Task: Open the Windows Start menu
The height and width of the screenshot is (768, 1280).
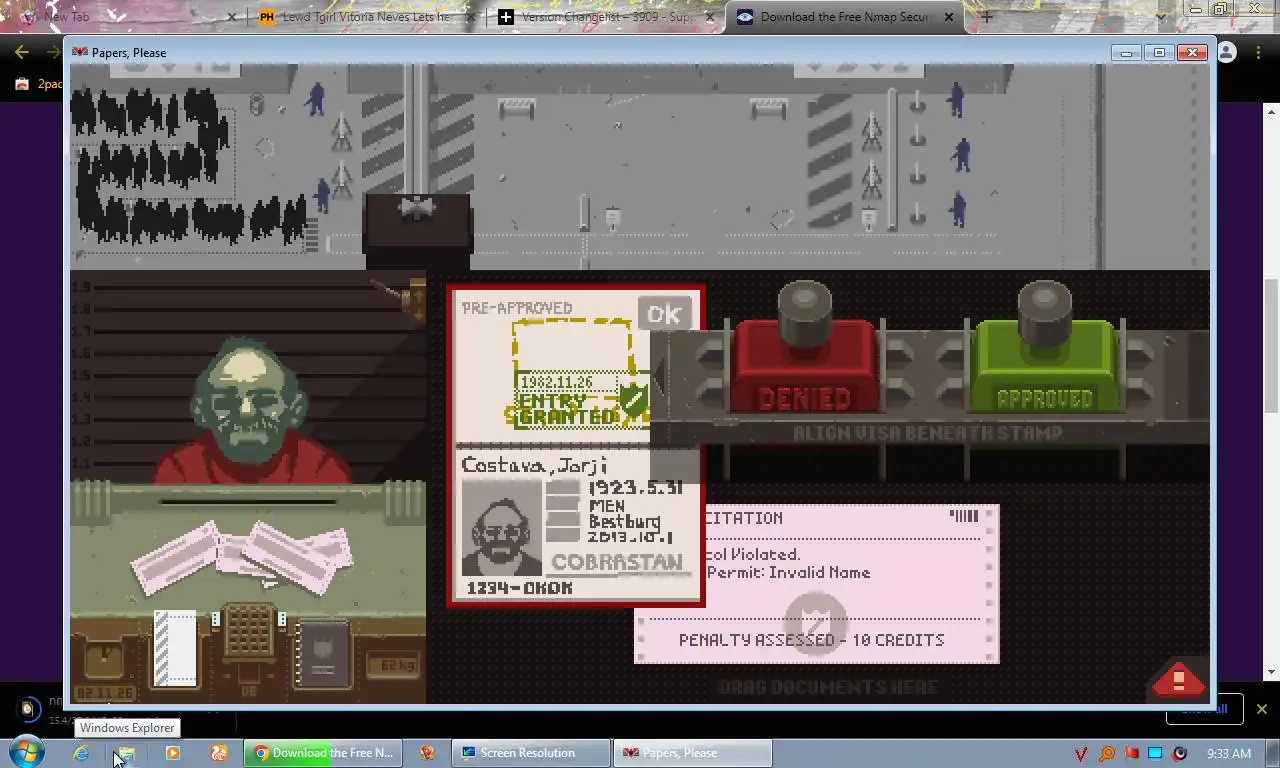Action: coord(27,752)
